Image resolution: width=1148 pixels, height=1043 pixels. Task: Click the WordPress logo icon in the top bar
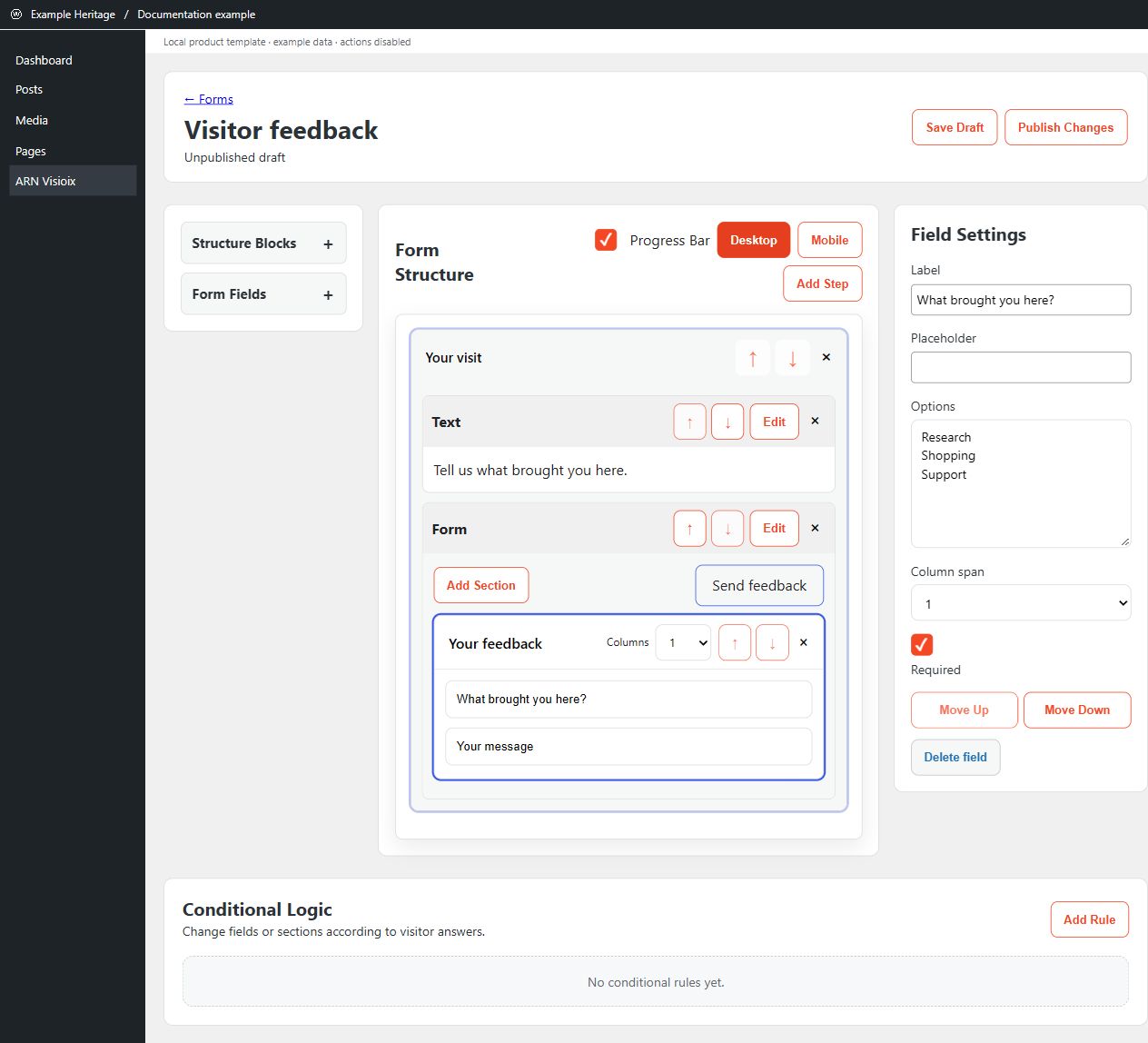[x=16, y=15]
